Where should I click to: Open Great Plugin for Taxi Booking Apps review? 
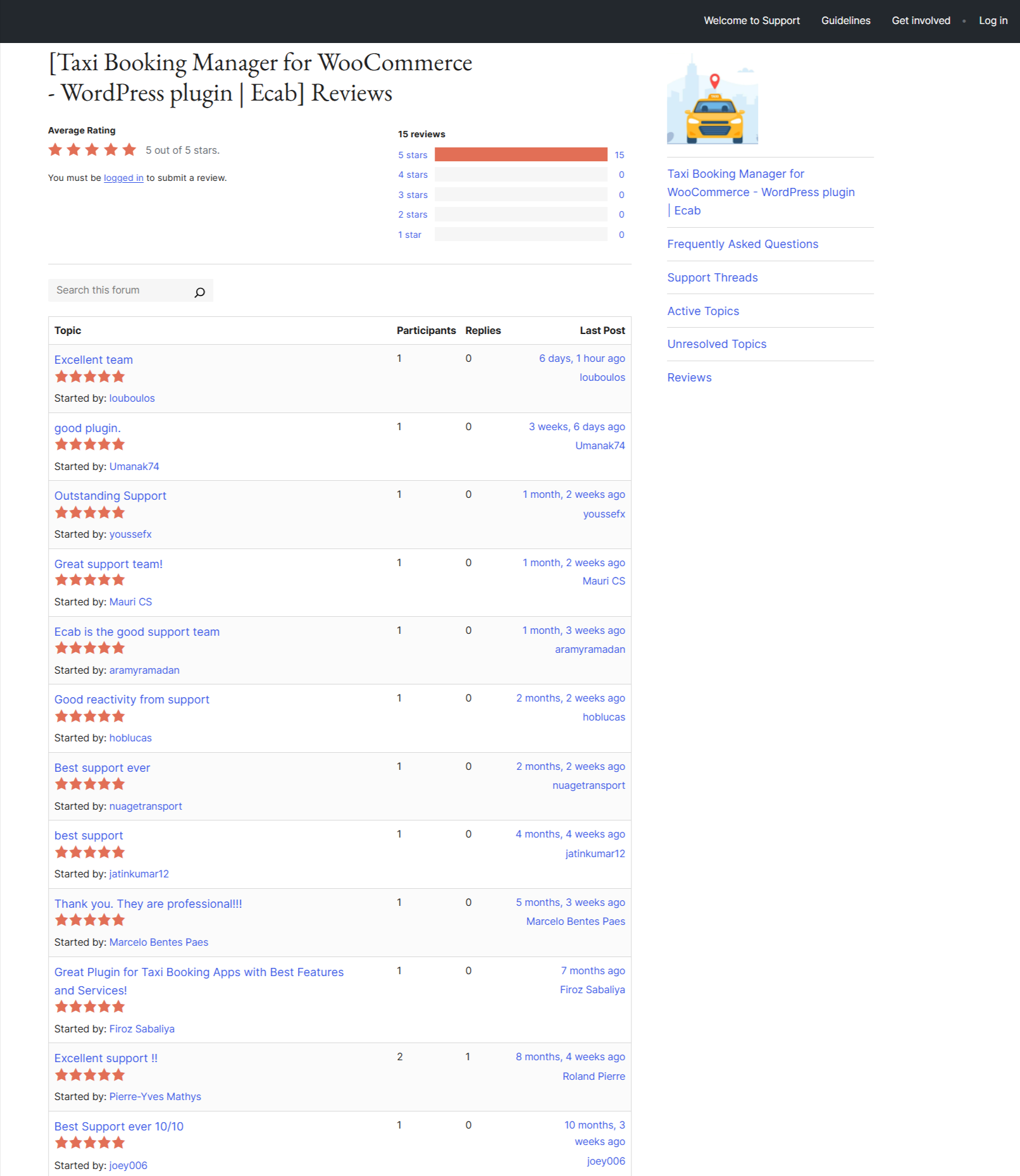pos(199,981)
